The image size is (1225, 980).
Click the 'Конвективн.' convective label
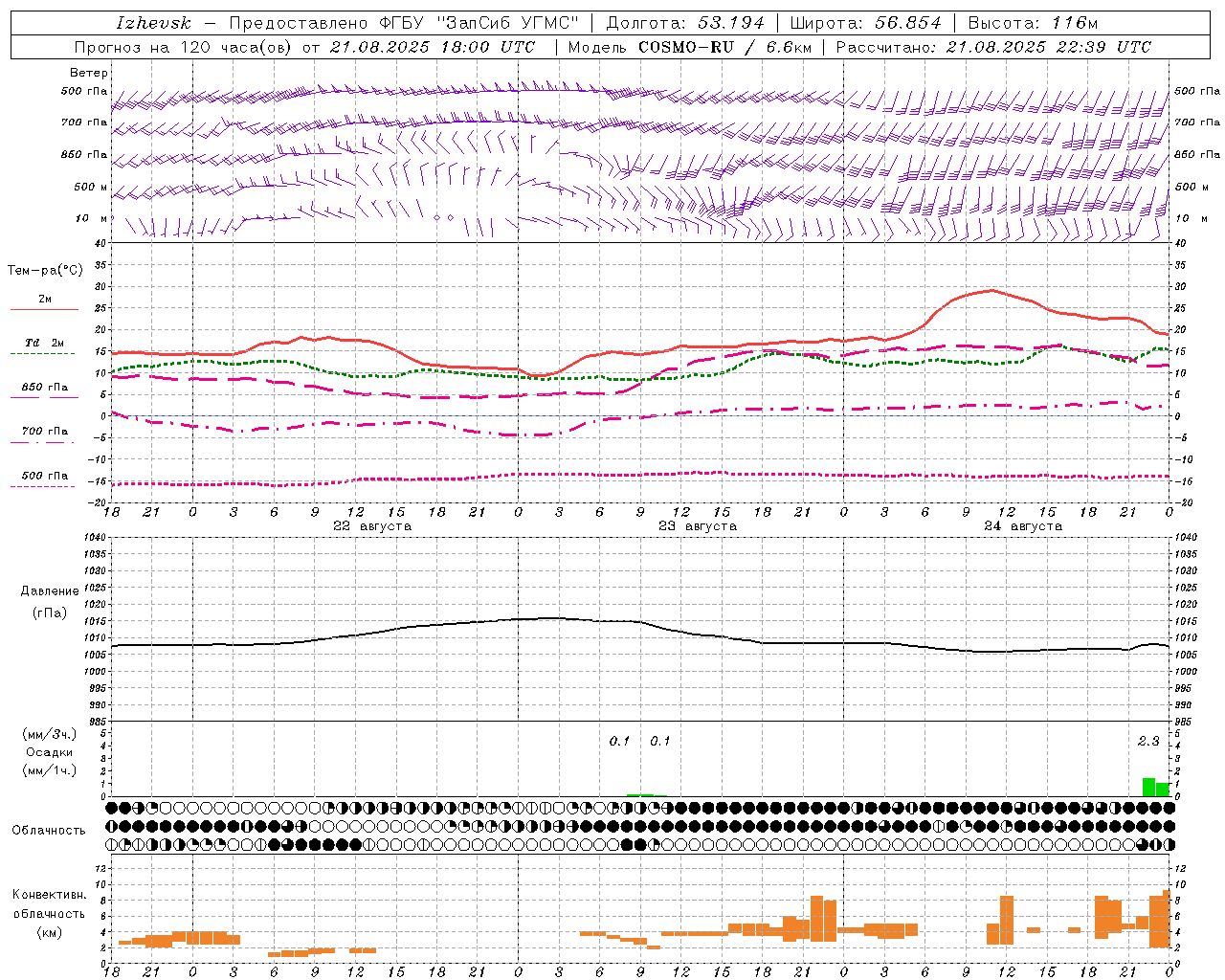pyautogui.click(x=50, y=894)
